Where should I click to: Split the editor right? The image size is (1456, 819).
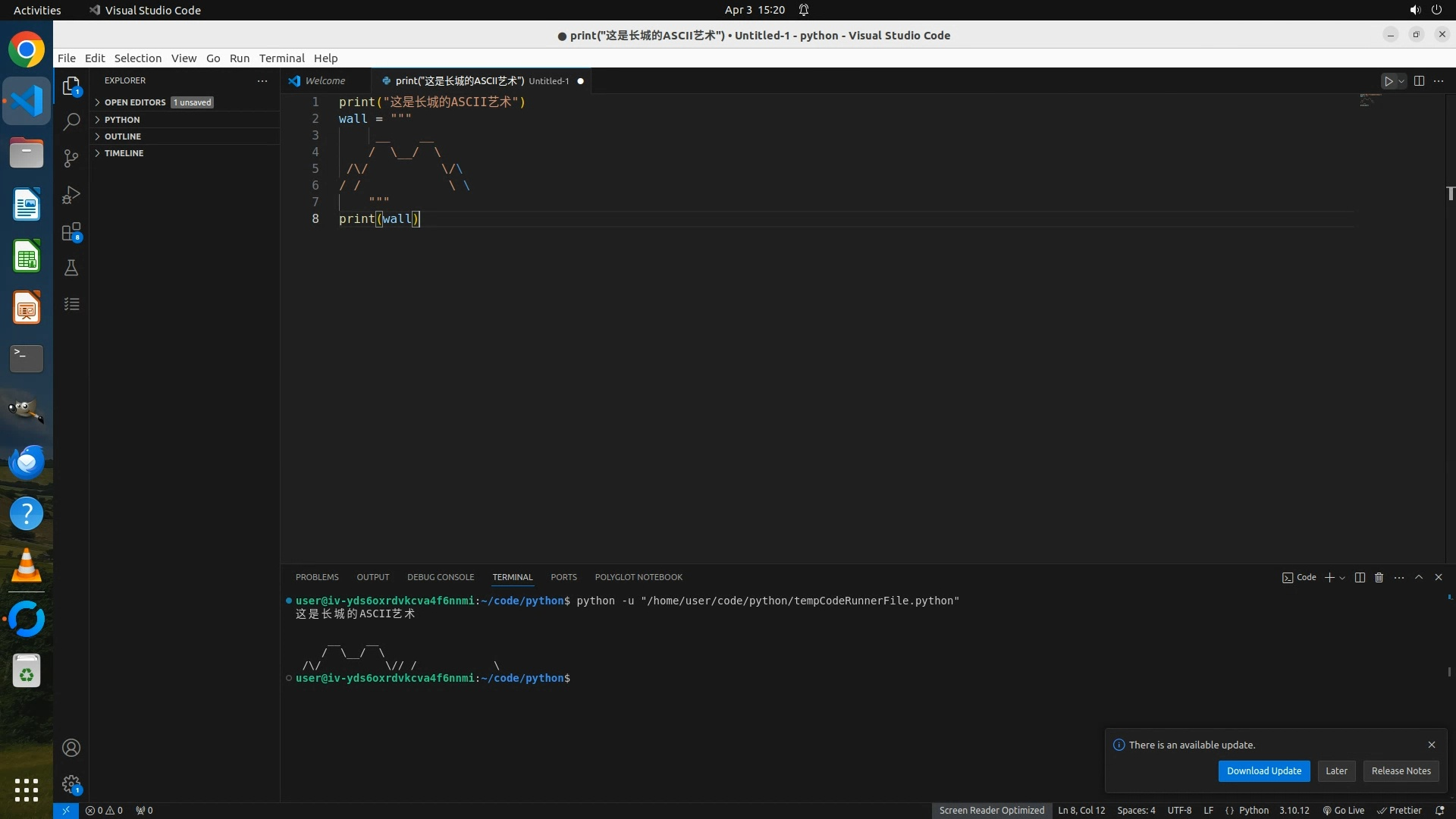tap(1419, 81)
